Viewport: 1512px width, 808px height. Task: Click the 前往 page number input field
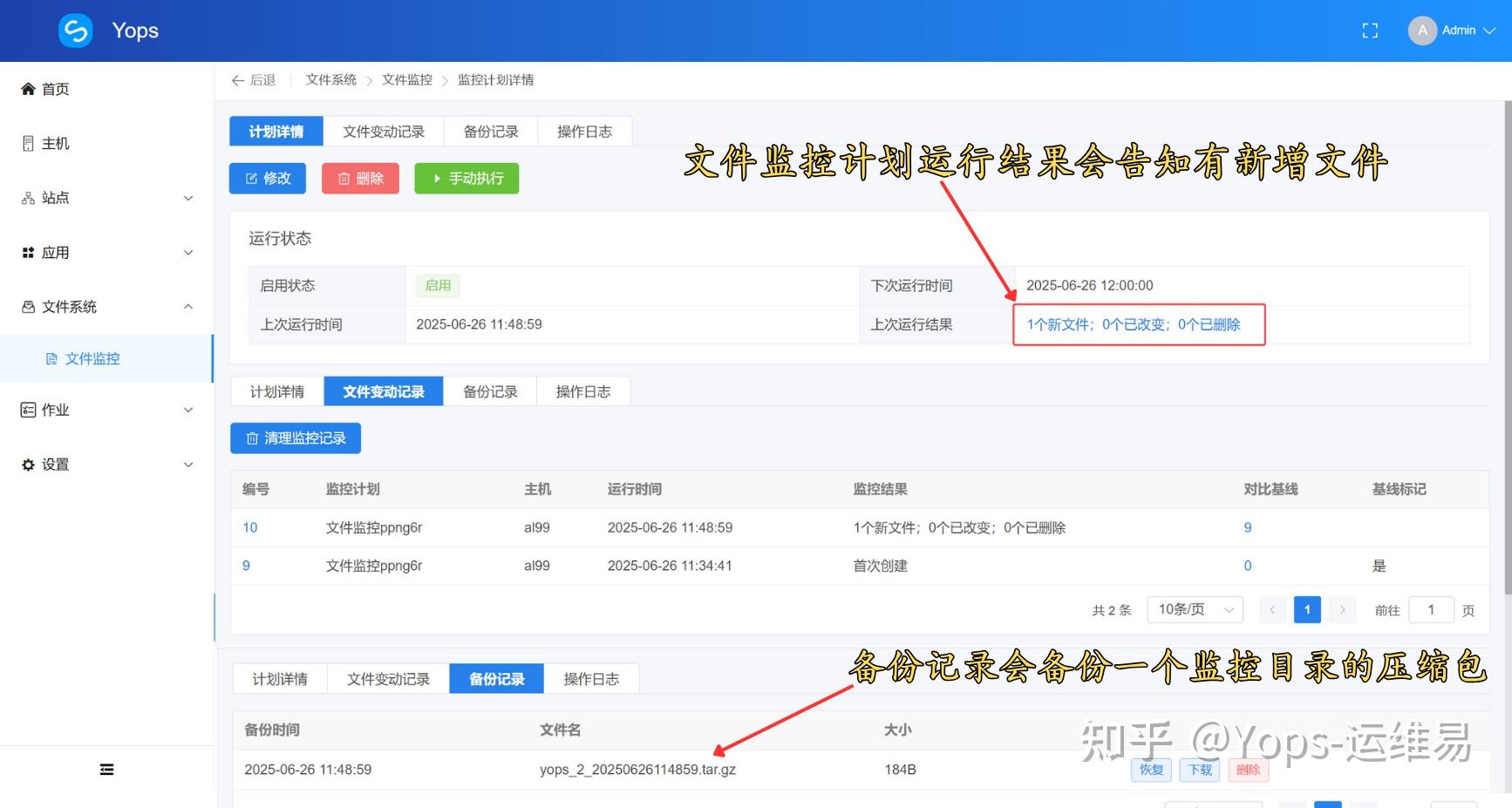[x=1431, y=609]
